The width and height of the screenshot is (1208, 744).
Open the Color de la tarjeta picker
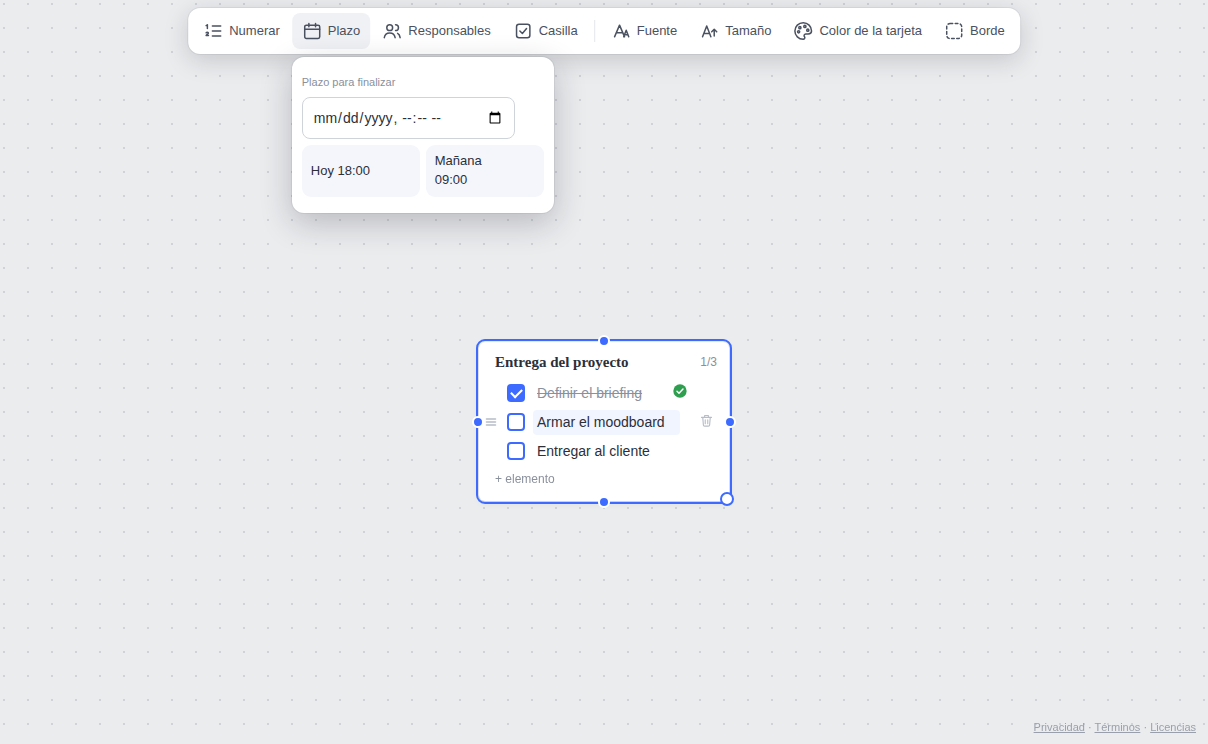pos(858,31)
